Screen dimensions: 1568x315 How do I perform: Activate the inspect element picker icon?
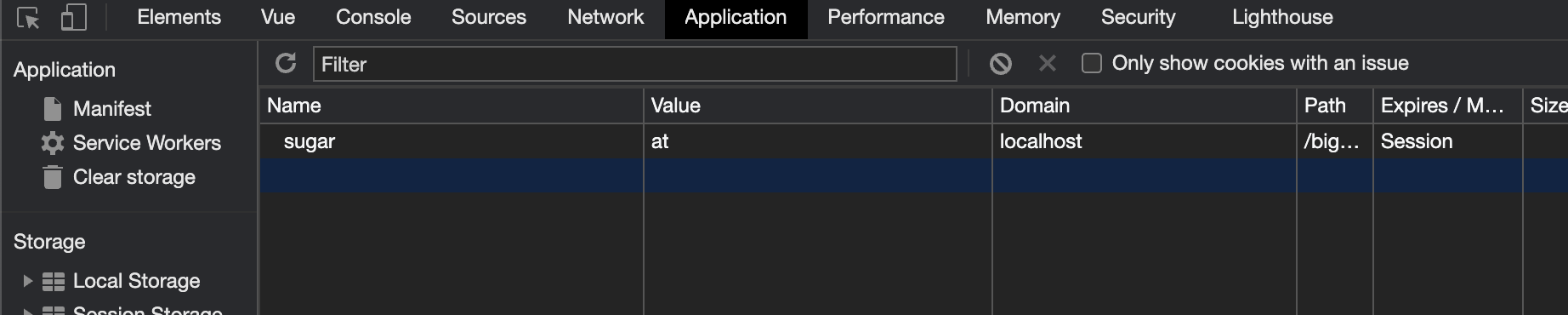pyautogui.click(x=28, y=18)
